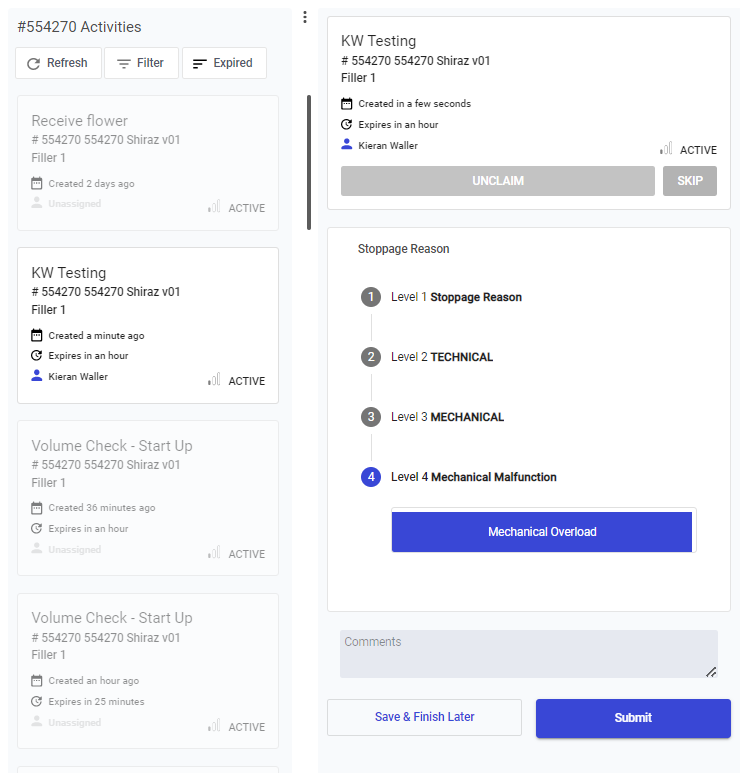Click calendar icon in KW Testing list card

click(x=37, y=336)
